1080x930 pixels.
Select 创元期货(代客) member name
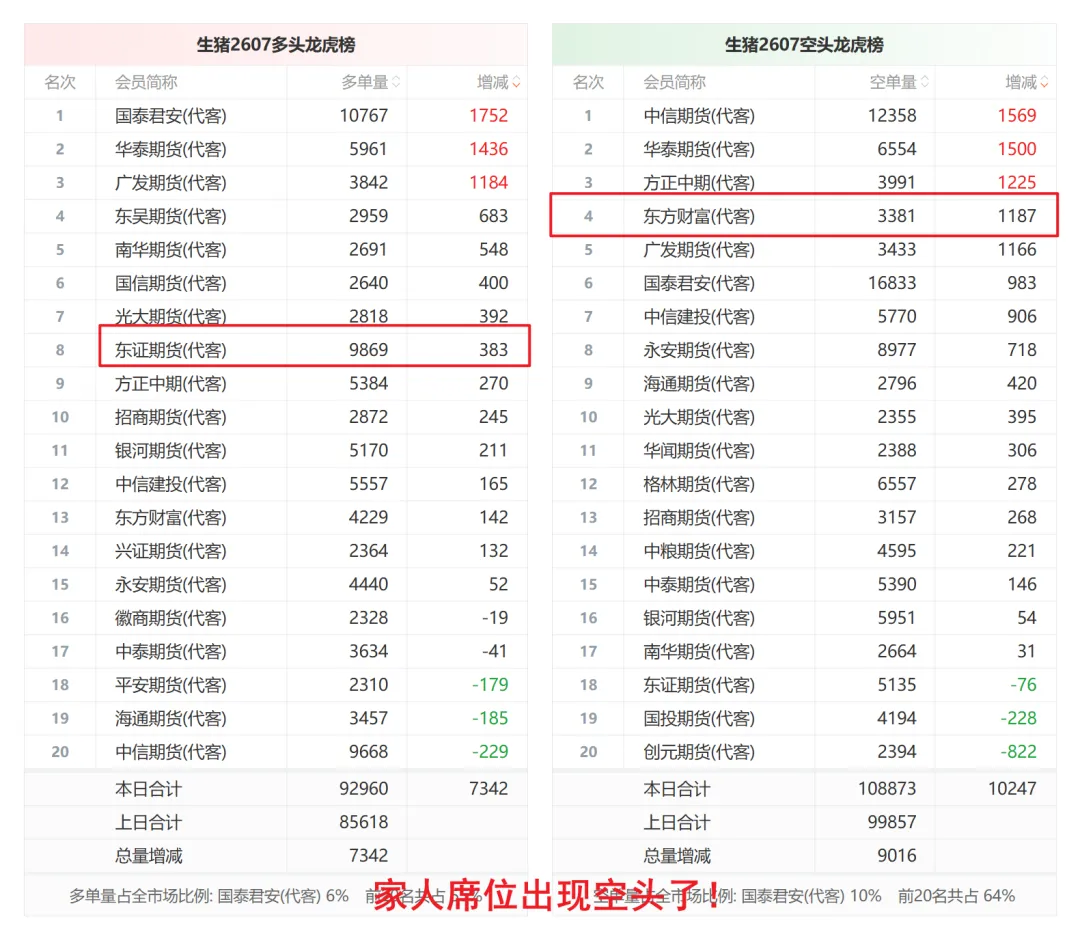coord(699,752)
